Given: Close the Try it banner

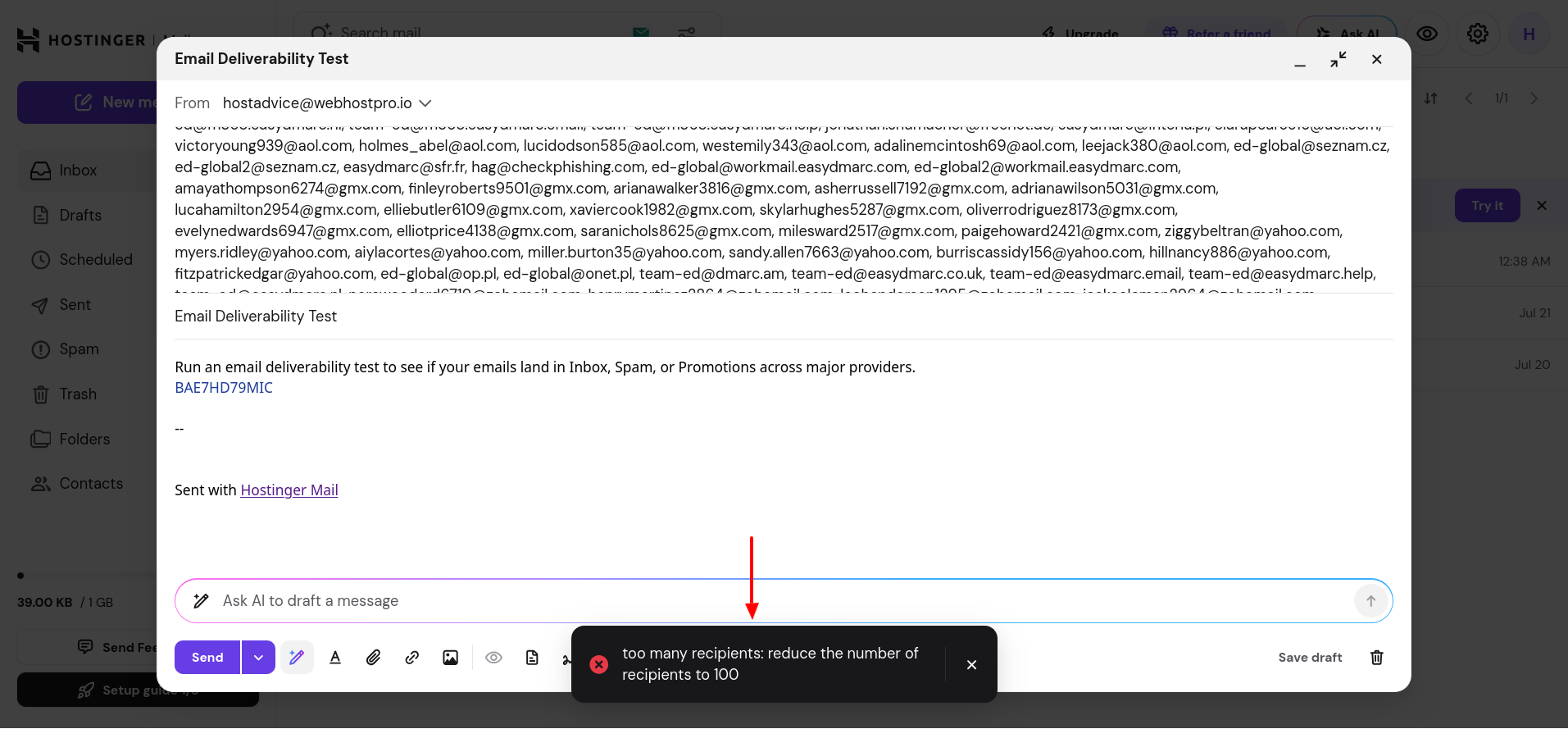Looking at the screenshot, I should 1542,206.
